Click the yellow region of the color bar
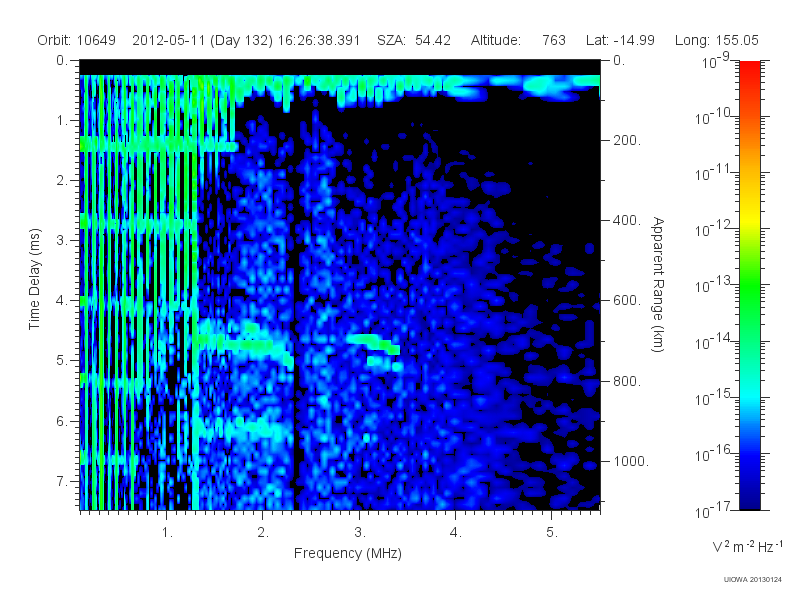The height and width of the screenshot is (600, 800). pos(749,217)
